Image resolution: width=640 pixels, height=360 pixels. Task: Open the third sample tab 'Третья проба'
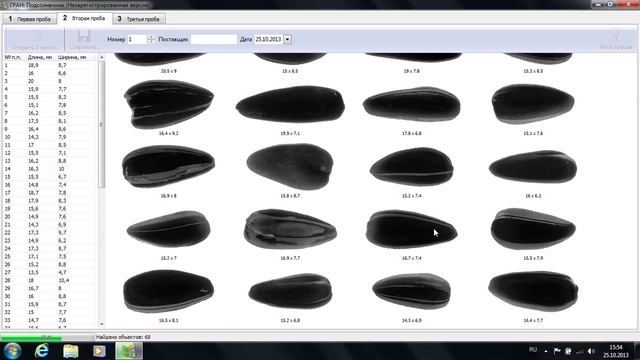click(138, 19)
